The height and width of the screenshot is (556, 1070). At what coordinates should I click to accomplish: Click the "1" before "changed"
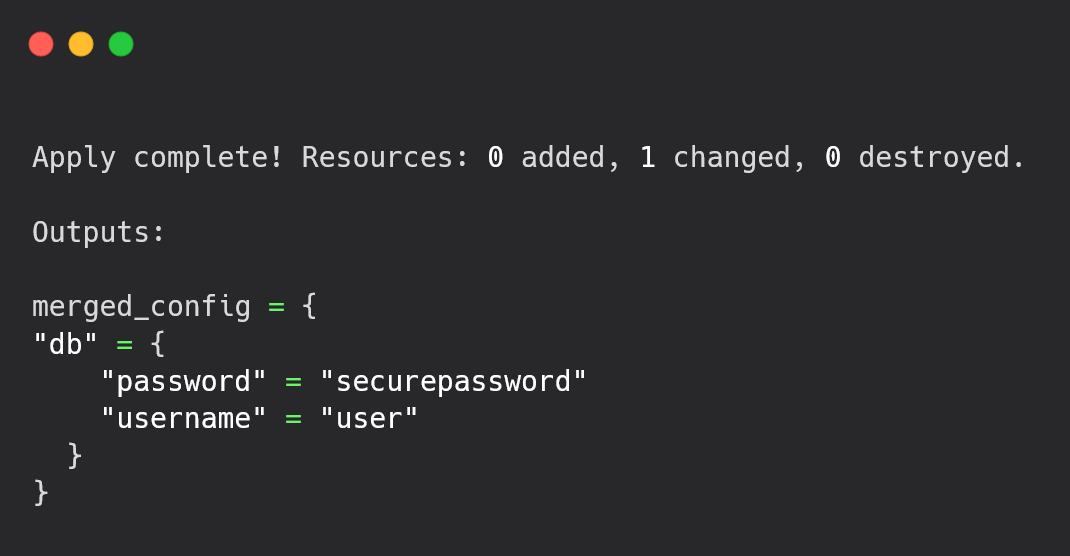tap(648, 158)
